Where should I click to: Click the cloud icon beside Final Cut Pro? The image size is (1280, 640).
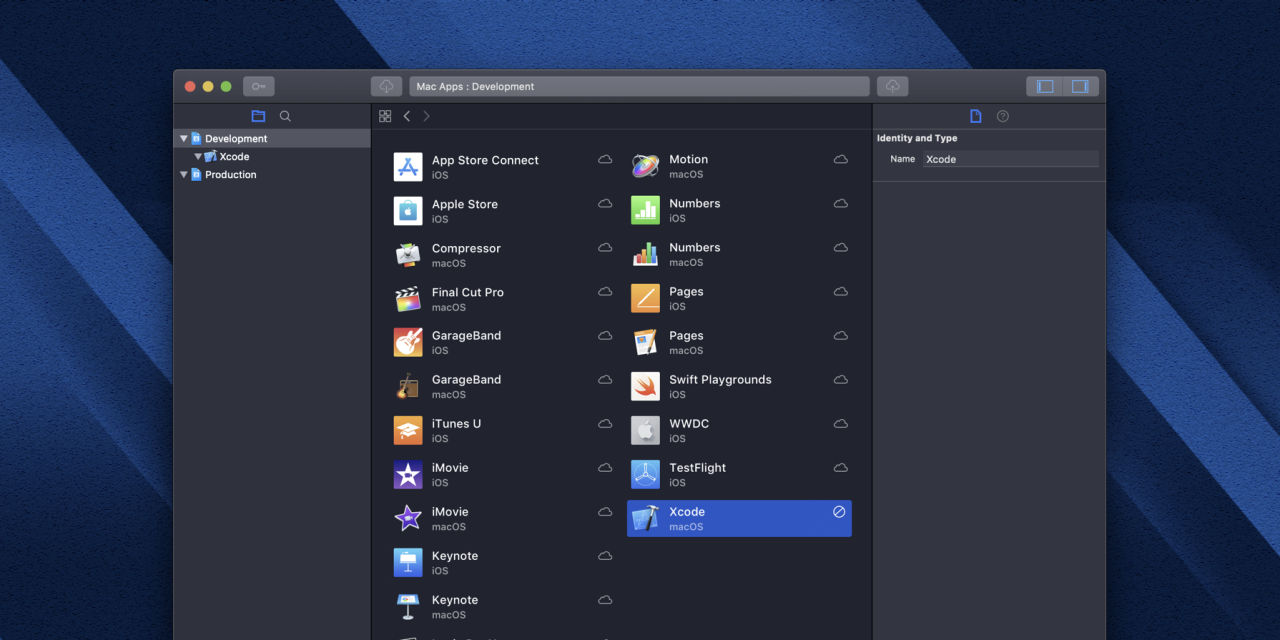tap(605, 292)
